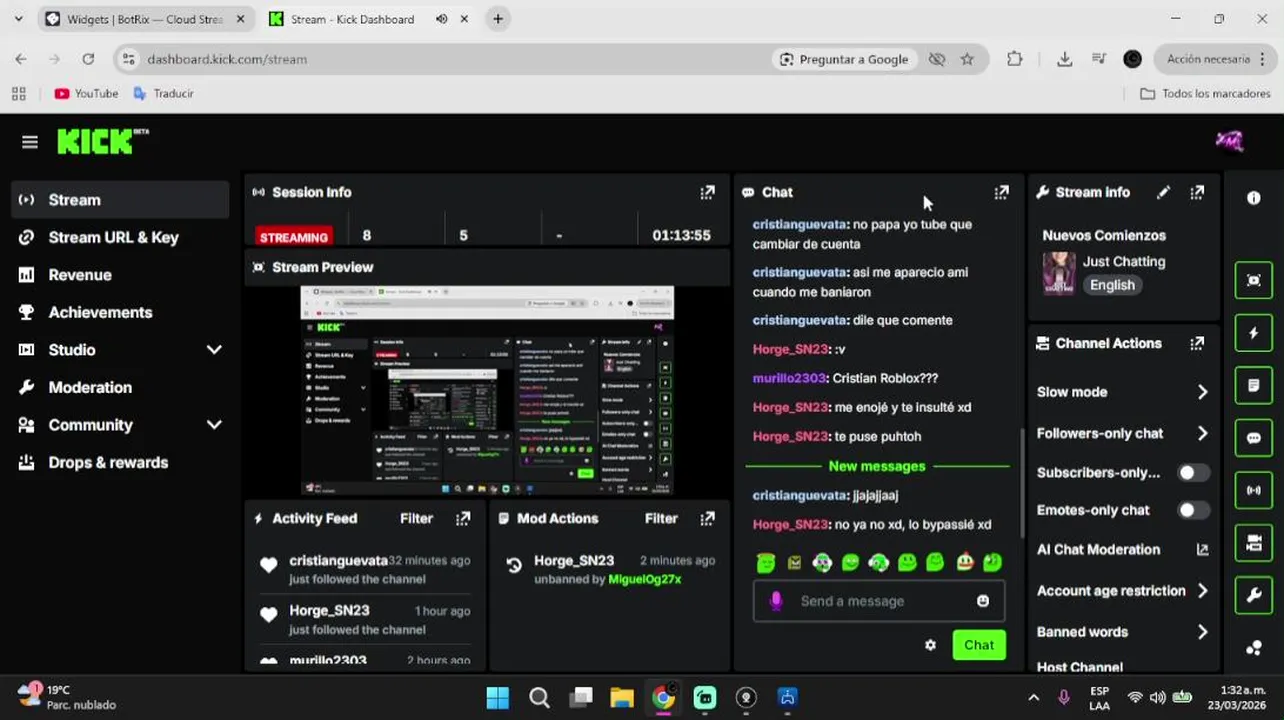Click the Kick logo
This screenshot has width=1284, height=720.
coord(102,142)
